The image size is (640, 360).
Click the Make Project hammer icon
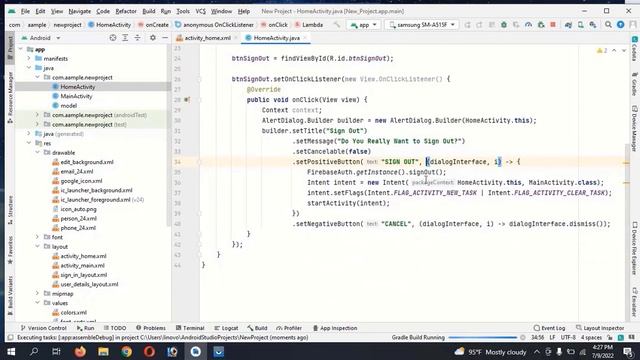click(337, 25)
